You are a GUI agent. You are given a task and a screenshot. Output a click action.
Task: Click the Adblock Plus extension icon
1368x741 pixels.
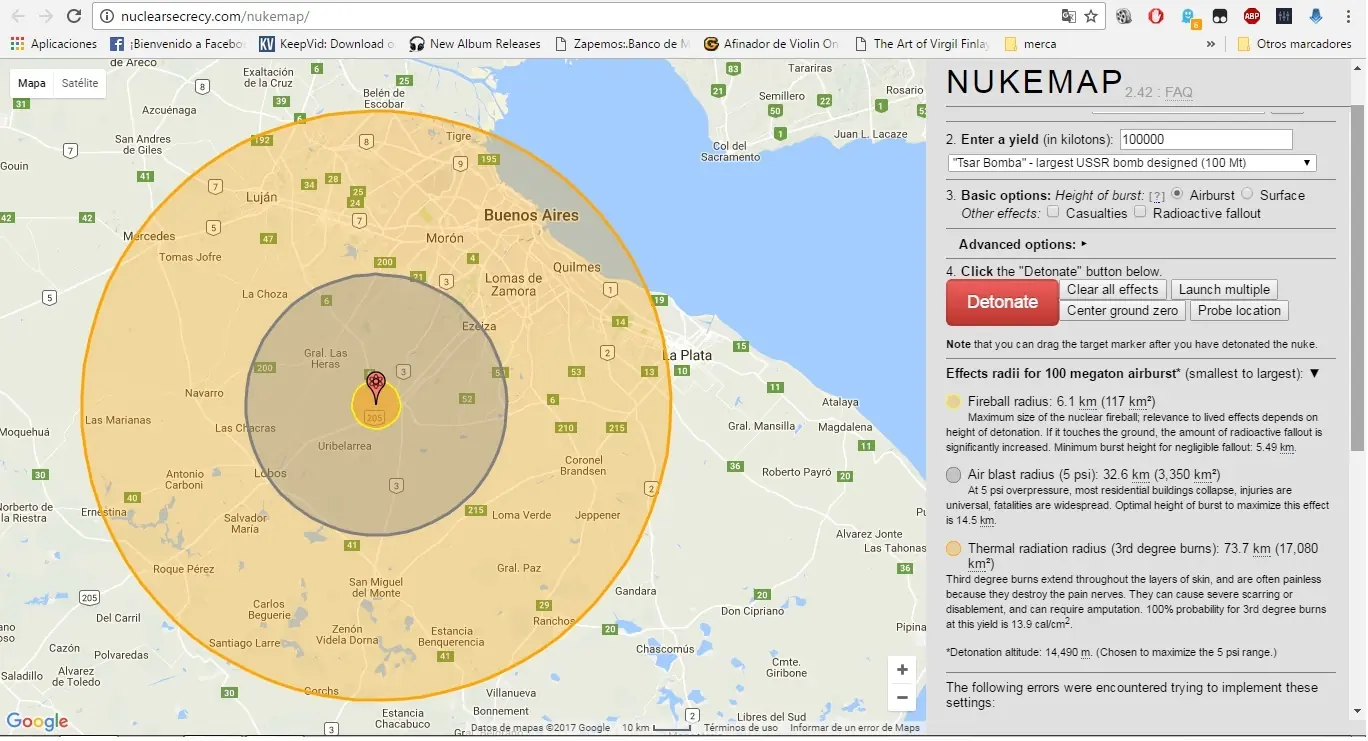click(1251, 16)
